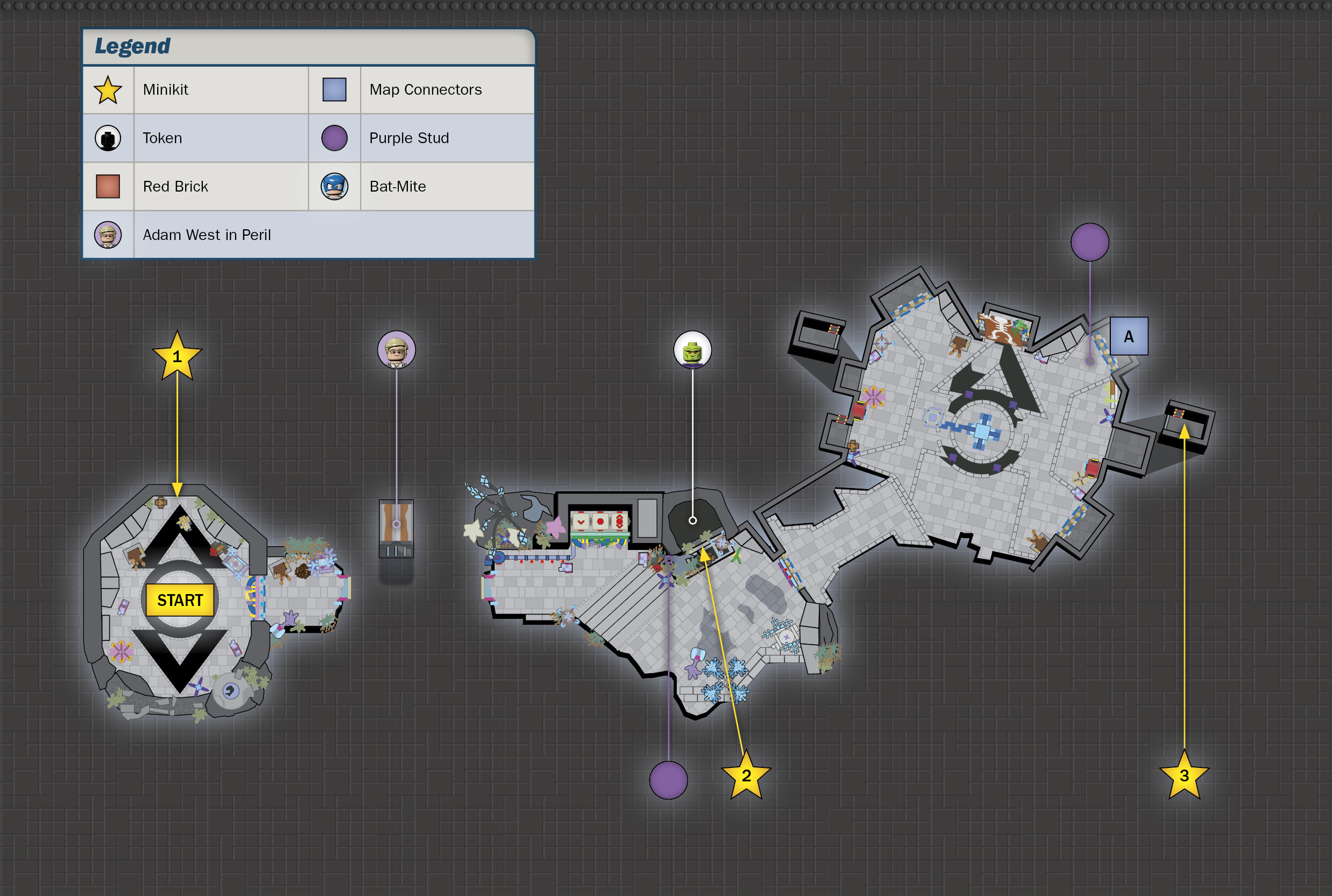Select Minikit star number 3 on the map

[x=1184, y=775]
